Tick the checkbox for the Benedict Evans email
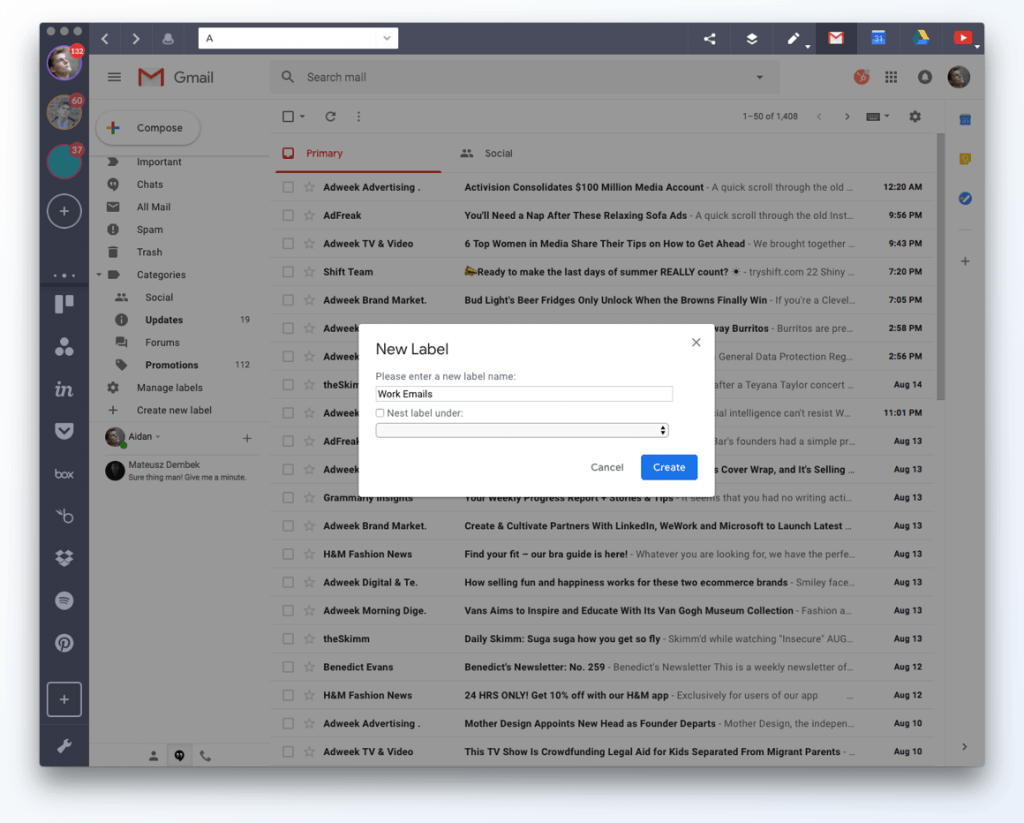This screenshot has height=823, width=1024. 288,667
